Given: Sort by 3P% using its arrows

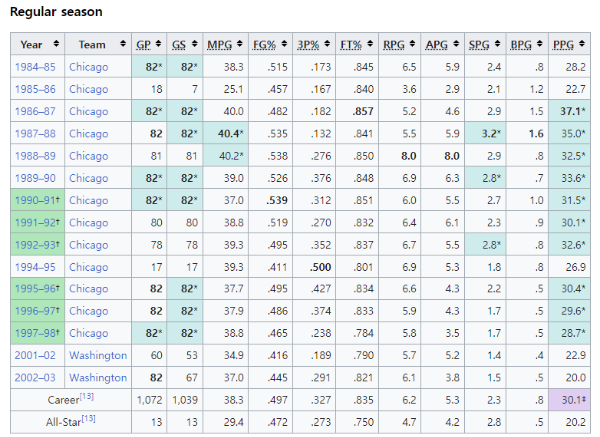Looking at the screenshot, I should point(327,44).
